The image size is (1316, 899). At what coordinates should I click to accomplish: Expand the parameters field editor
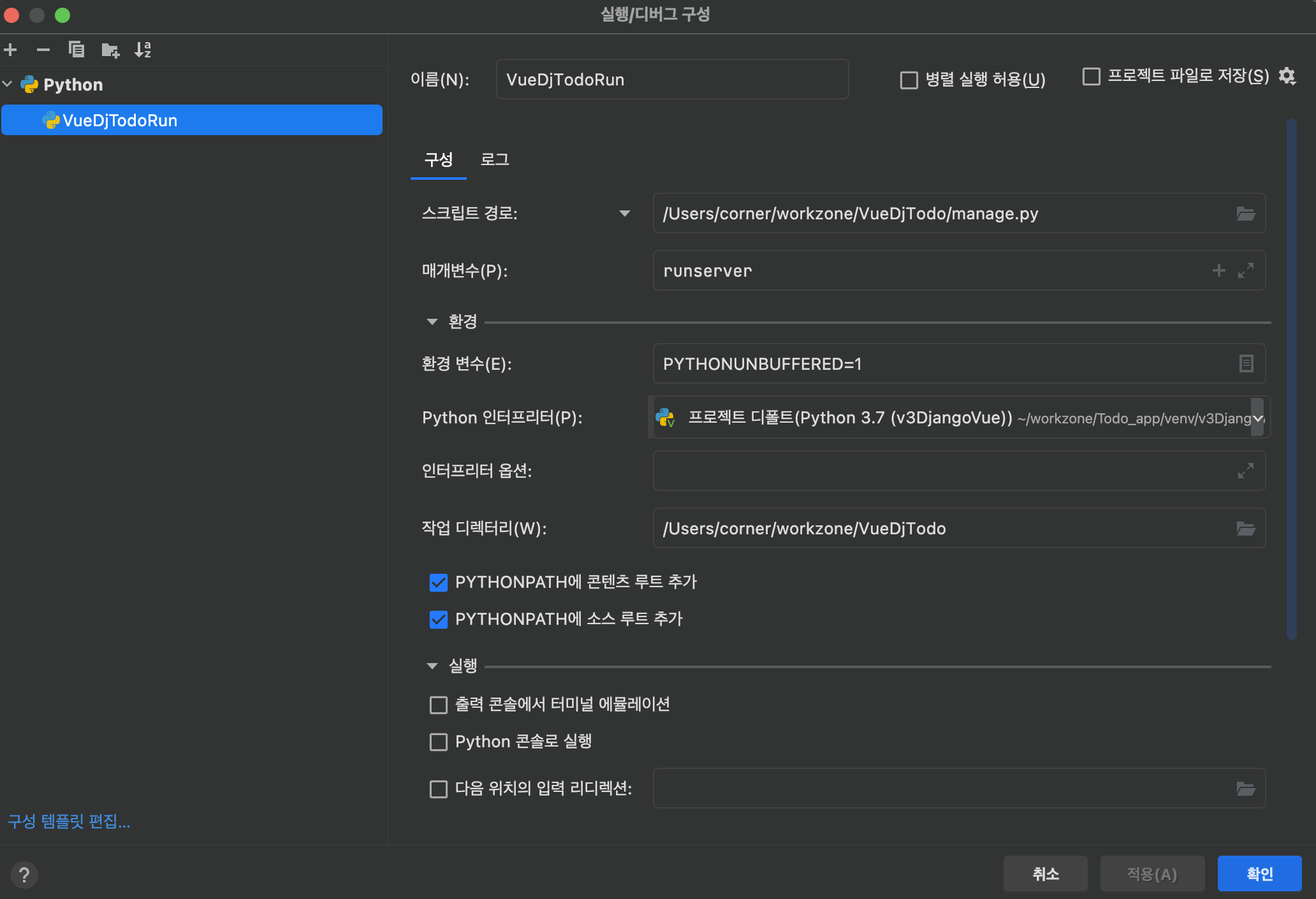pyautogui.click(x=1245, y=271)
